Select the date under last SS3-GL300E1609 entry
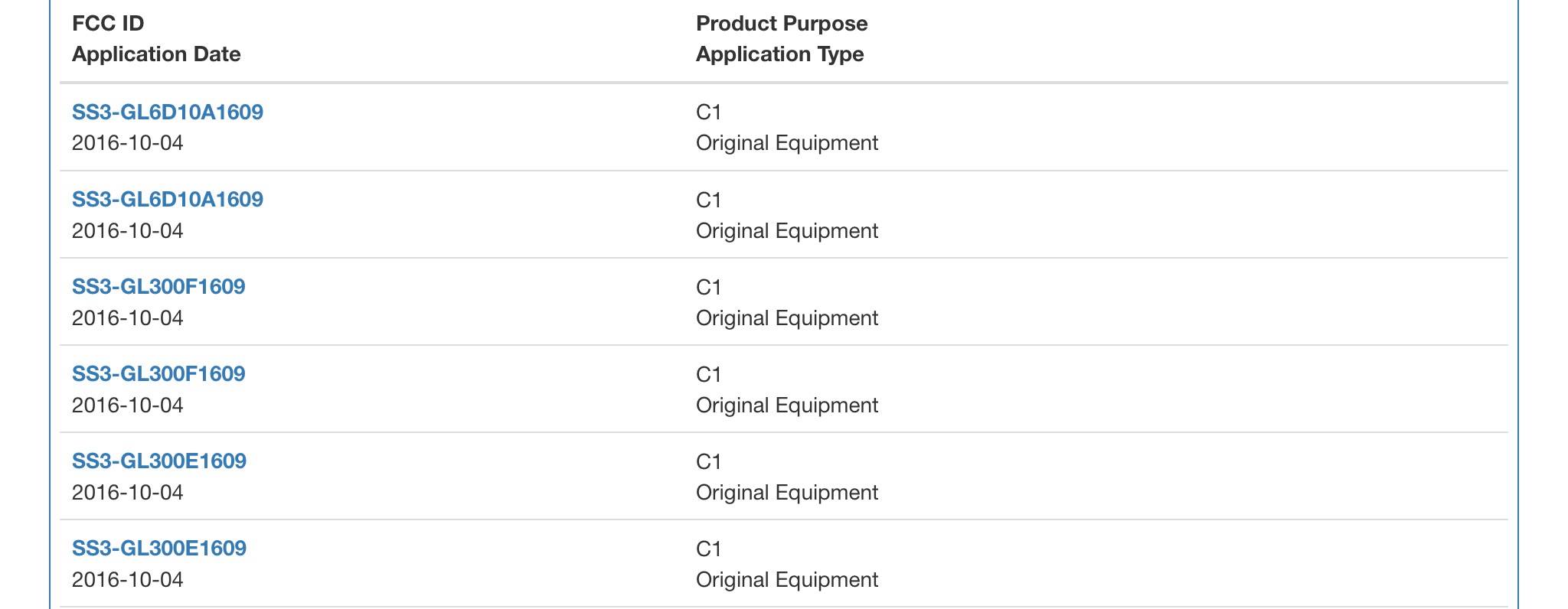The height and width of the screenshot is (609, 1568). tap(128, 579)
